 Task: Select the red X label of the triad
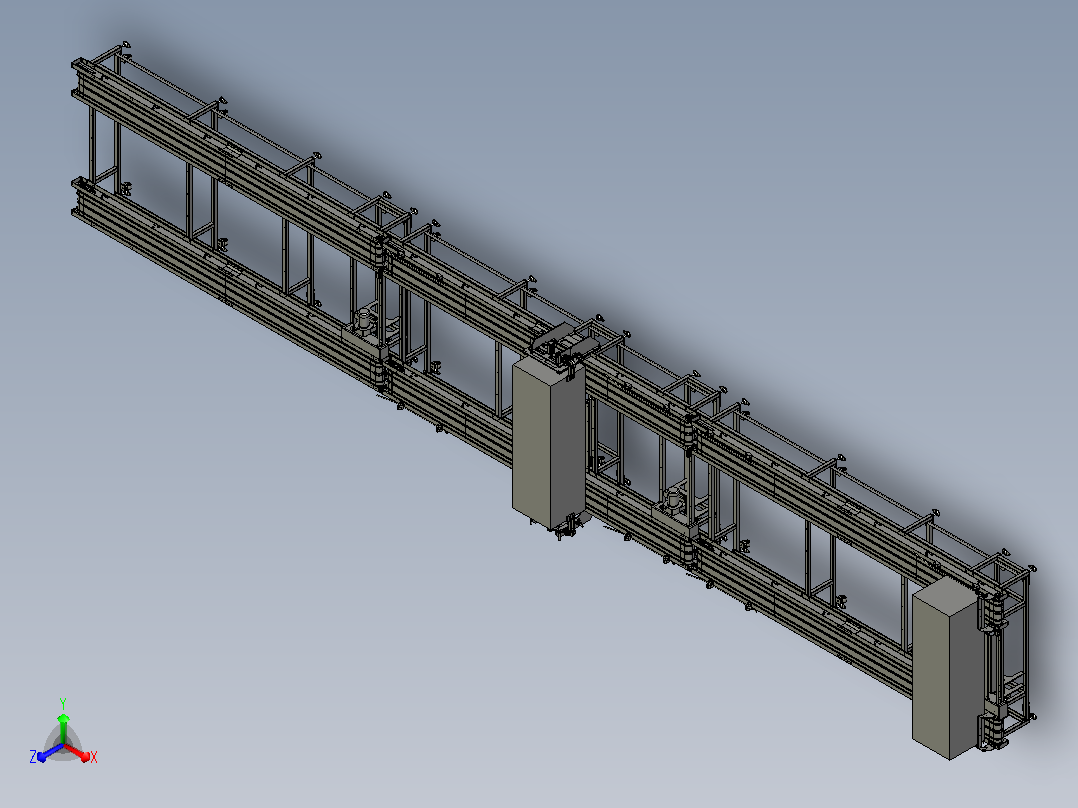(94, 757)
